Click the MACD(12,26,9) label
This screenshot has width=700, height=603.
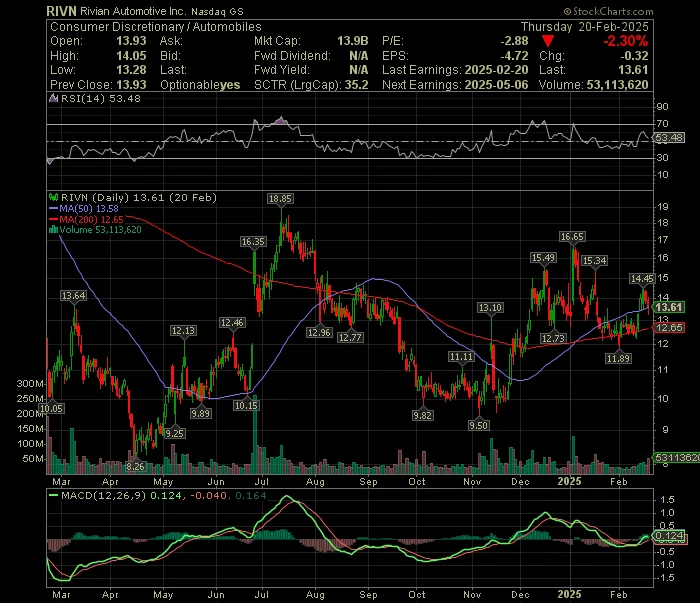103,495
